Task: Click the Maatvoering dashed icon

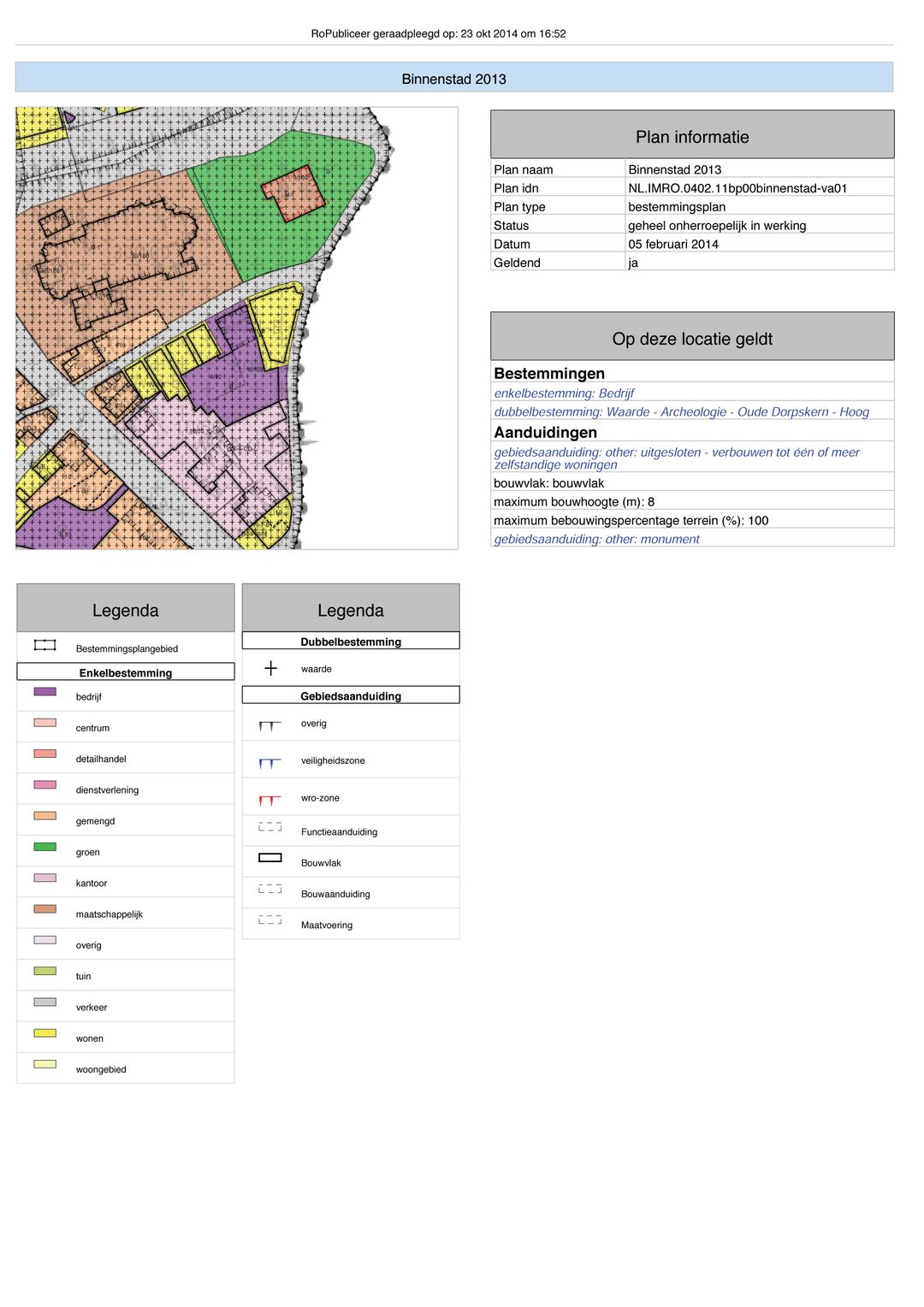Action: click(x=269, y=920)
